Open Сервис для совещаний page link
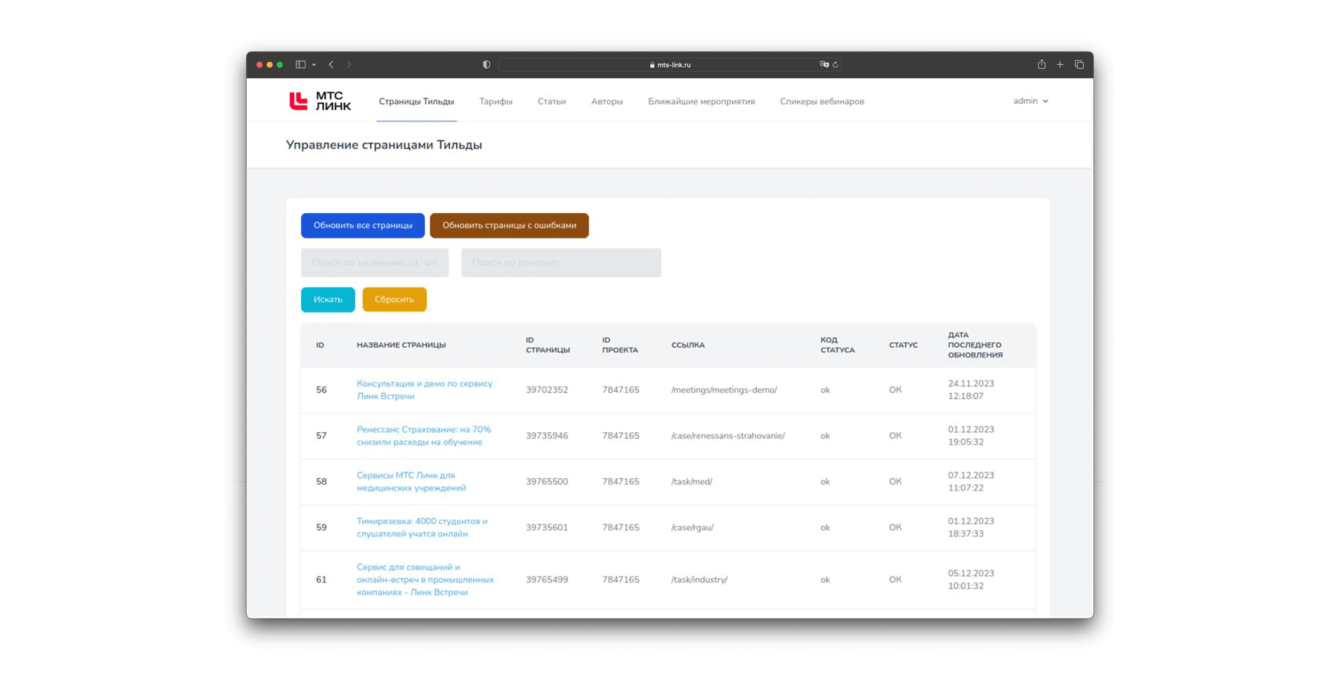The height and width of the screenshot is (688, 1340). click(x=425, y=580)
